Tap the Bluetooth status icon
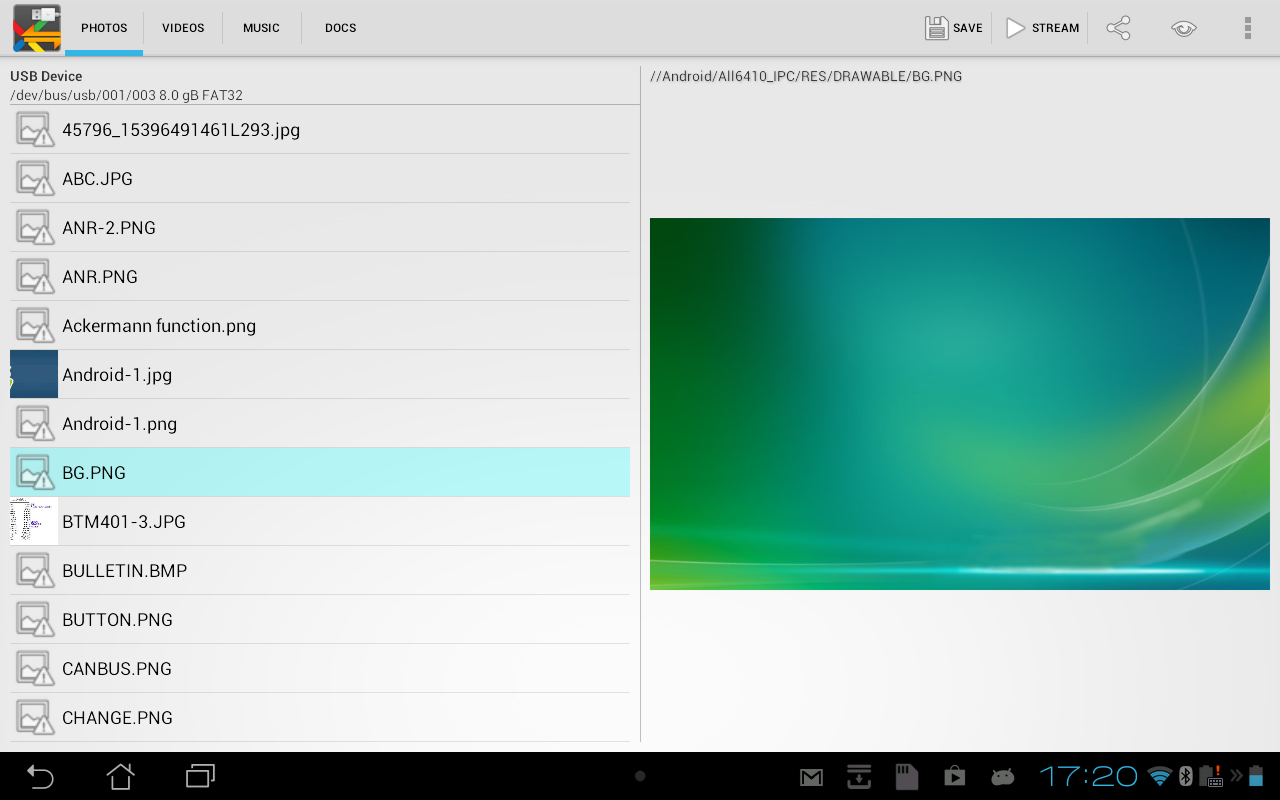 point(1187,776)
